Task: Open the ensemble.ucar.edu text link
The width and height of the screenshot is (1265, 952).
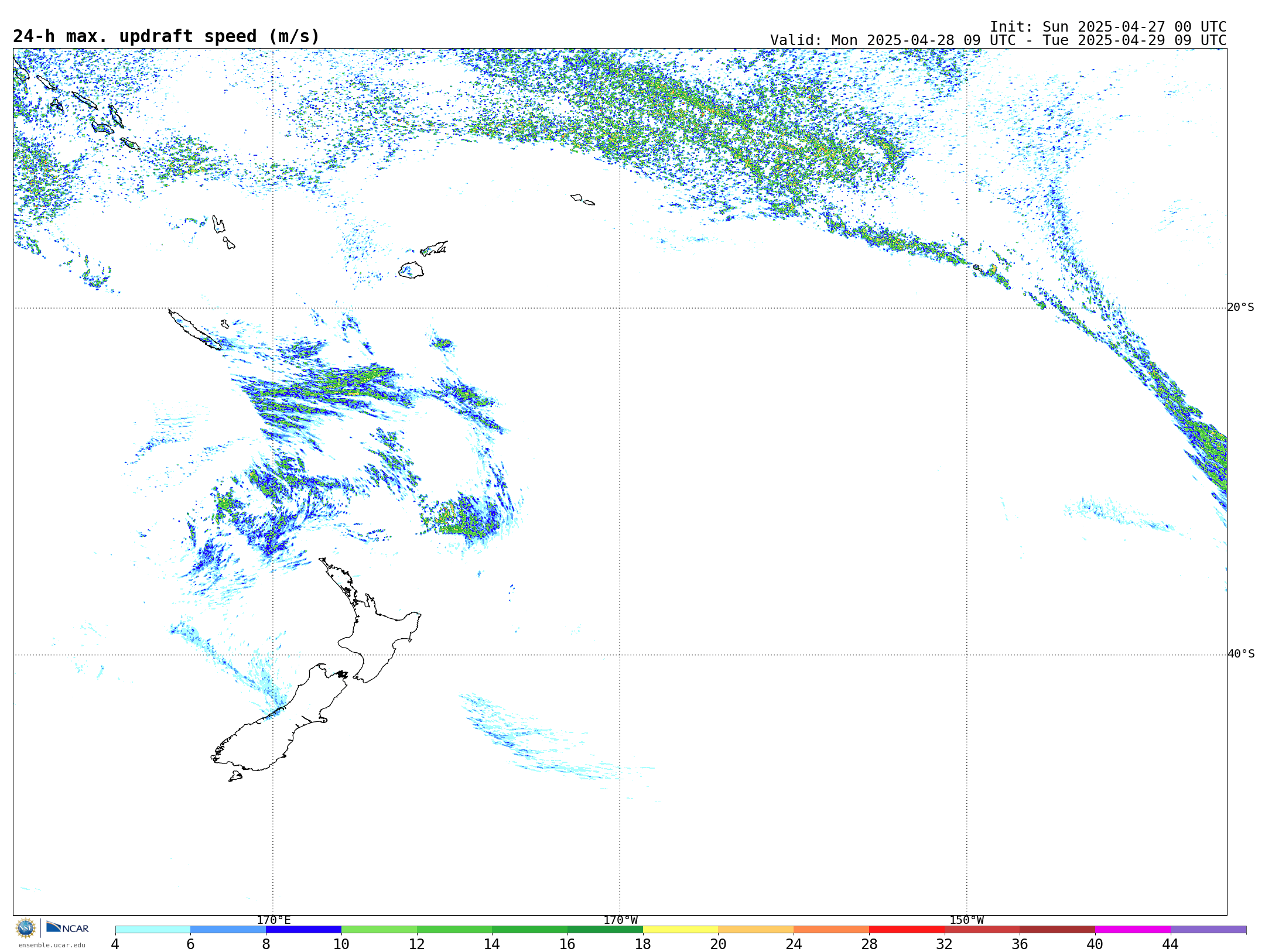Action: pos(52,945)
